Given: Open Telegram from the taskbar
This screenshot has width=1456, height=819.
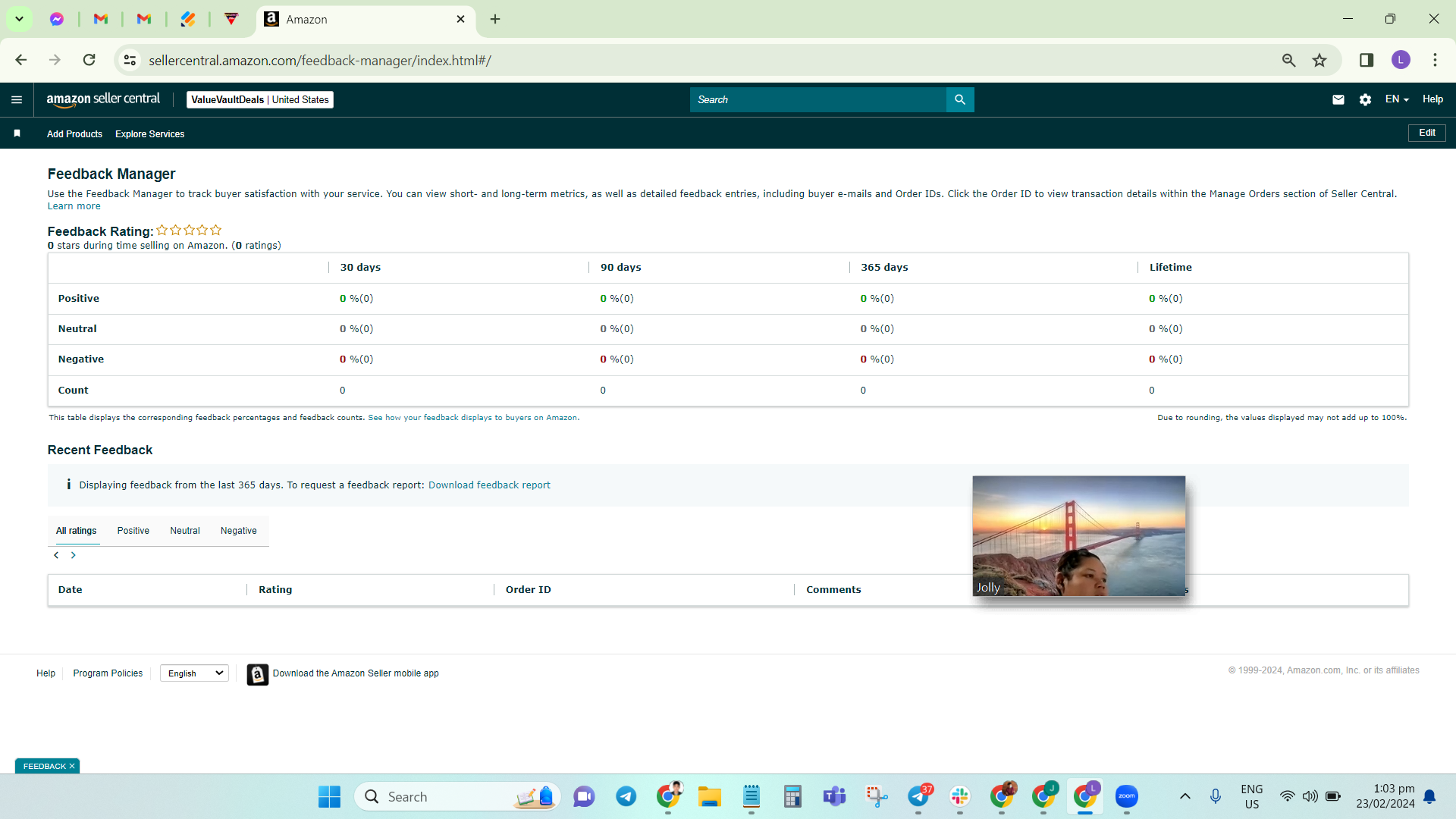Looking at the screenshot, I should [626, 796].
